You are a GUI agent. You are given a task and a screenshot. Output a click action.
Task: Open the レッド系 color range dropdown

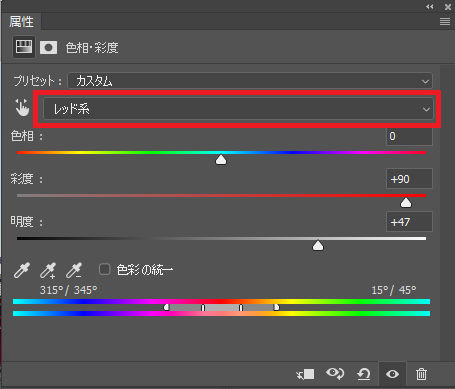(x=238, y=109)
